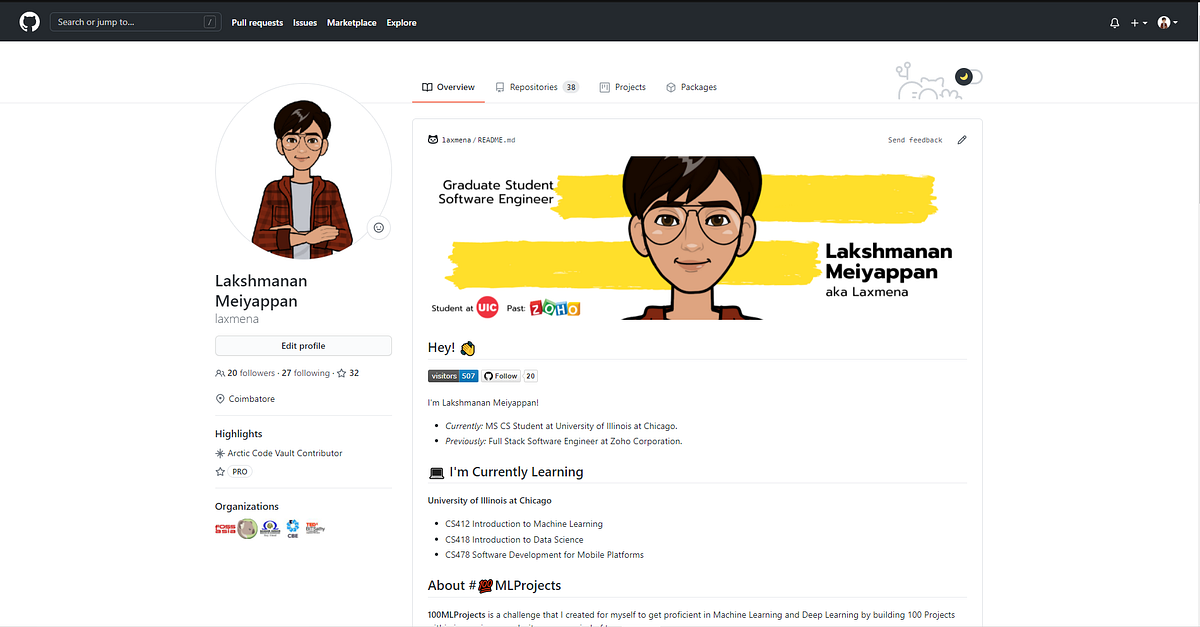Click the follower count 20 badge
This screenshot has height=627, width=1200.
coord(531,376)
